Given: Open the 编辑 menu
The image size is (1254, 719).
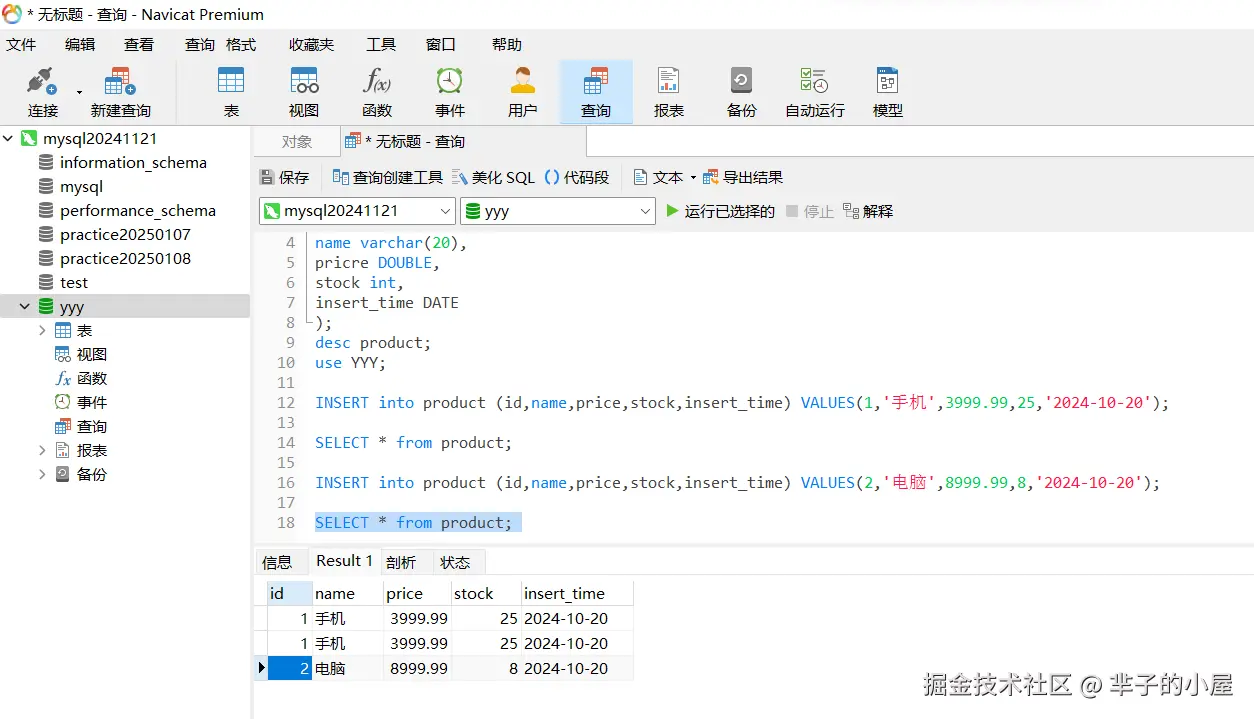Looking at the screenshot, I should coord(80,44).
